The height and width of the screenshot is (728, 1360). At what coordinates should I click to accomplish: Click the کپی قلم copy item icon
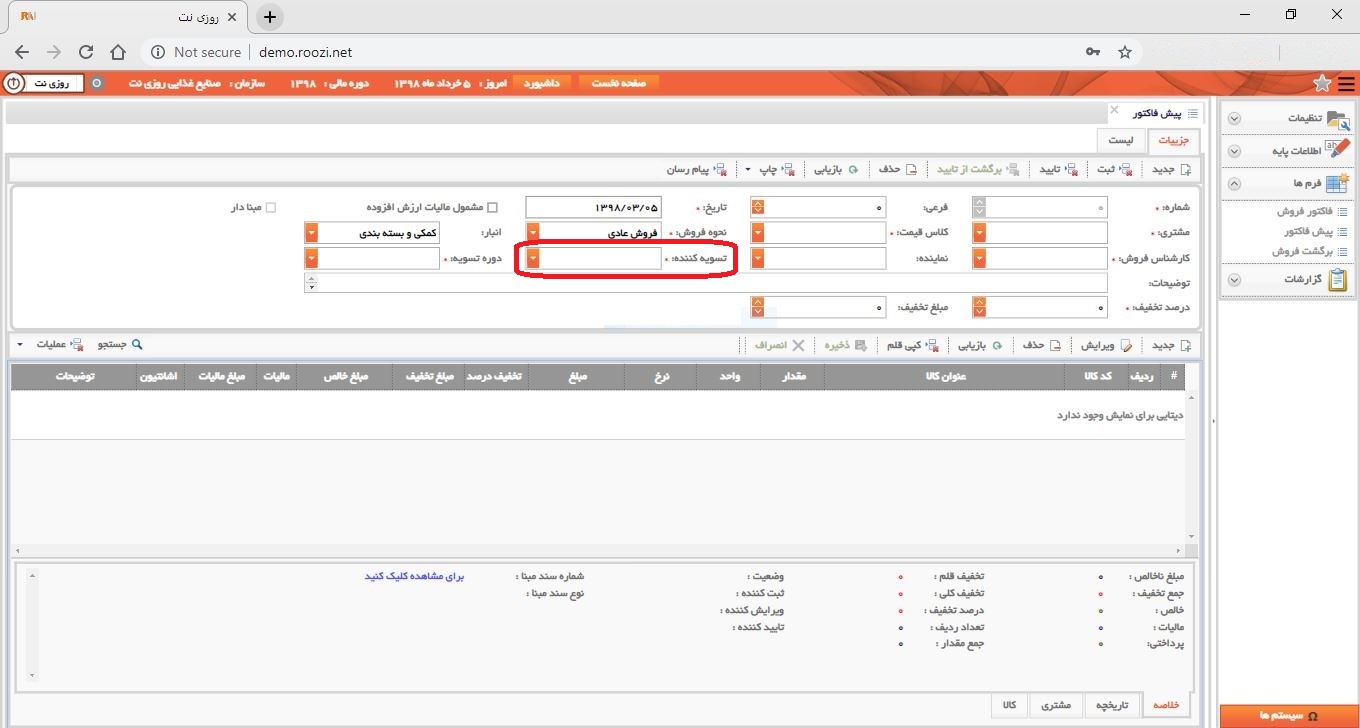tap(932, 345)
